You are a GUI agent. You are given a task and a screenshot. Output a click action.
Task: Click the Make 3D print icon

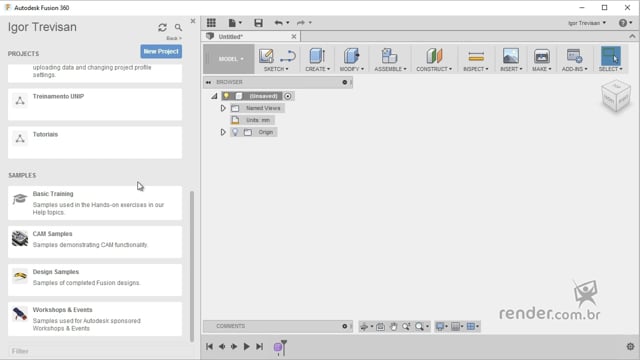coord(542,56)
